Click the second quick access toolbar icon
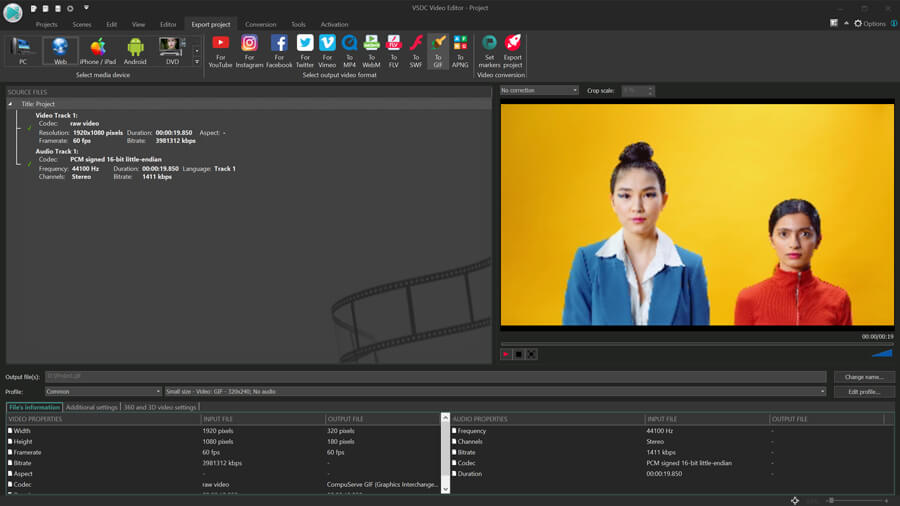 46,9
